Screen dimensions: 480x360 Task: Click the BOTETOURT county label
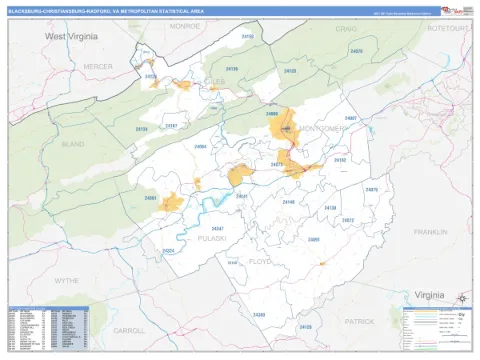448,29
